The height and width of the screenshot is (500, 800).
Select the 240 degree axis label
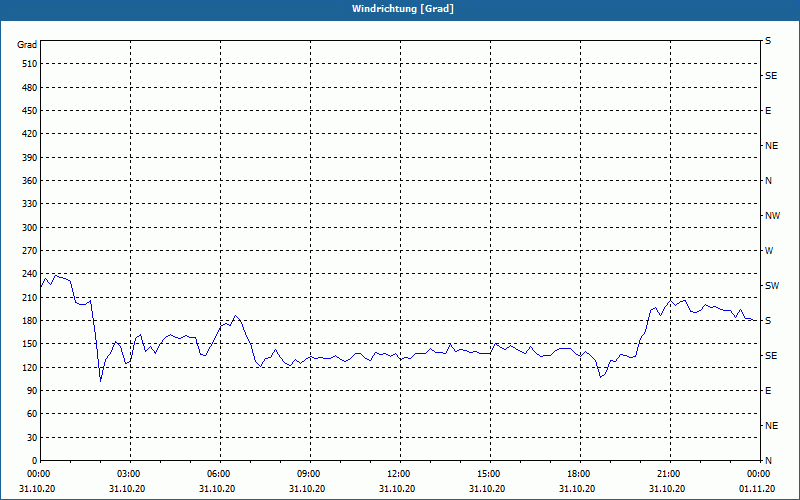tap(30, 274)
